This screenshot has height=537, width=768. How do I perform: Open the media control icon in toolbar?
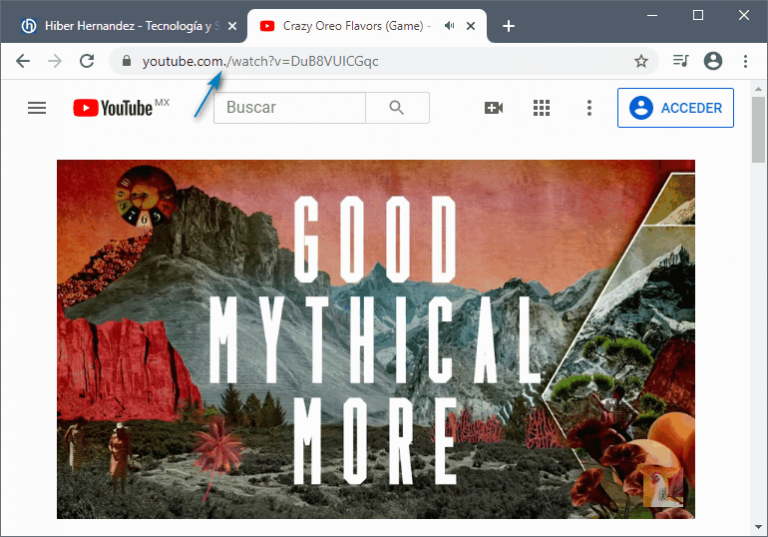tap(681, 61)
